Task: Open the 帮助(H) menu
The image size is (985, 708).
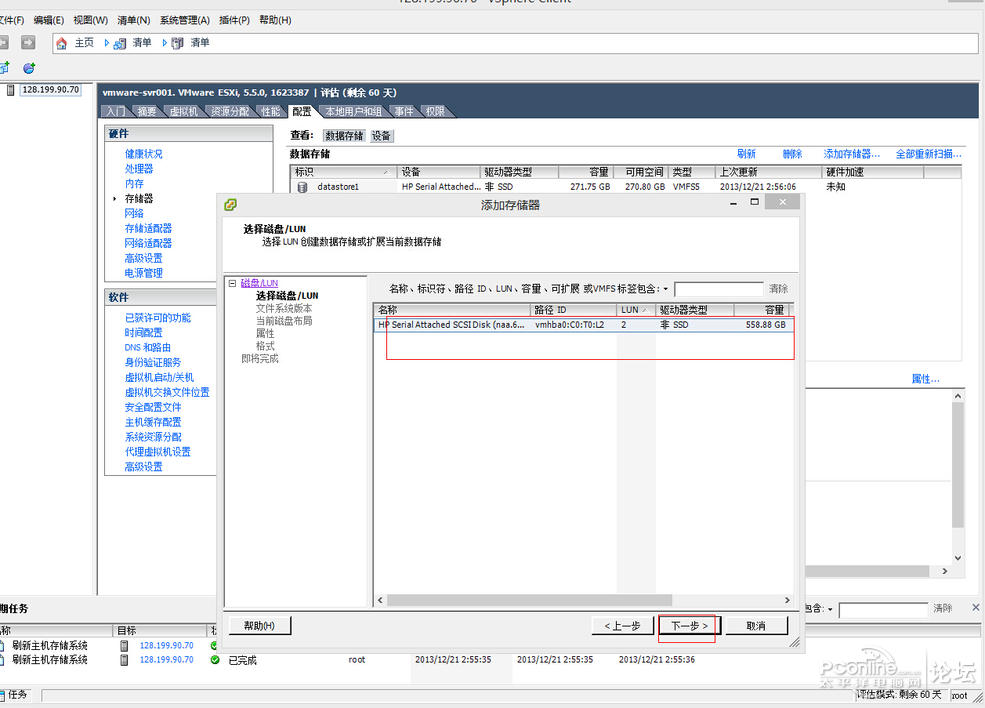Action: pyautogui.click(x=275, y=20)
